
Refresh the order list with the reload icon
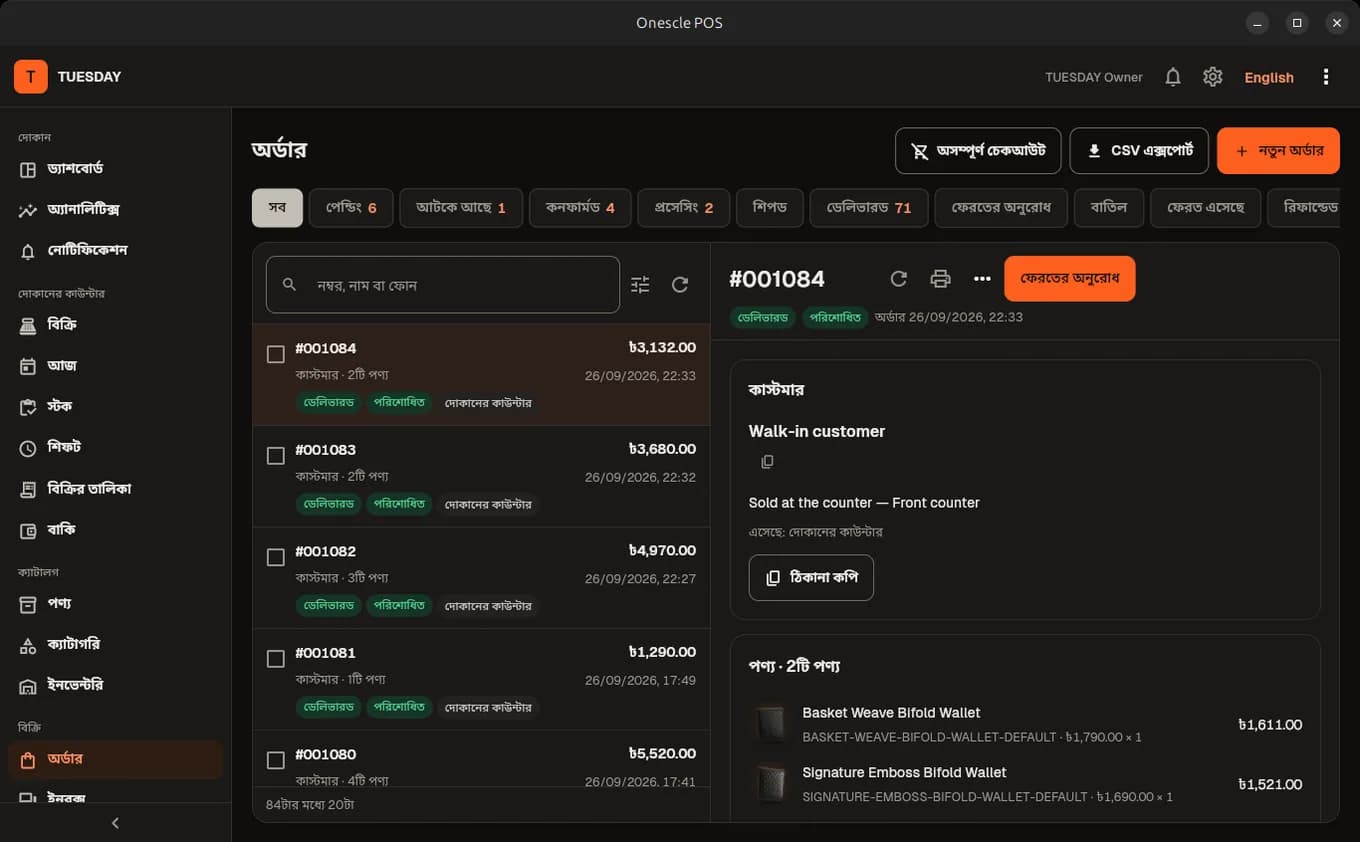(680, 285)
